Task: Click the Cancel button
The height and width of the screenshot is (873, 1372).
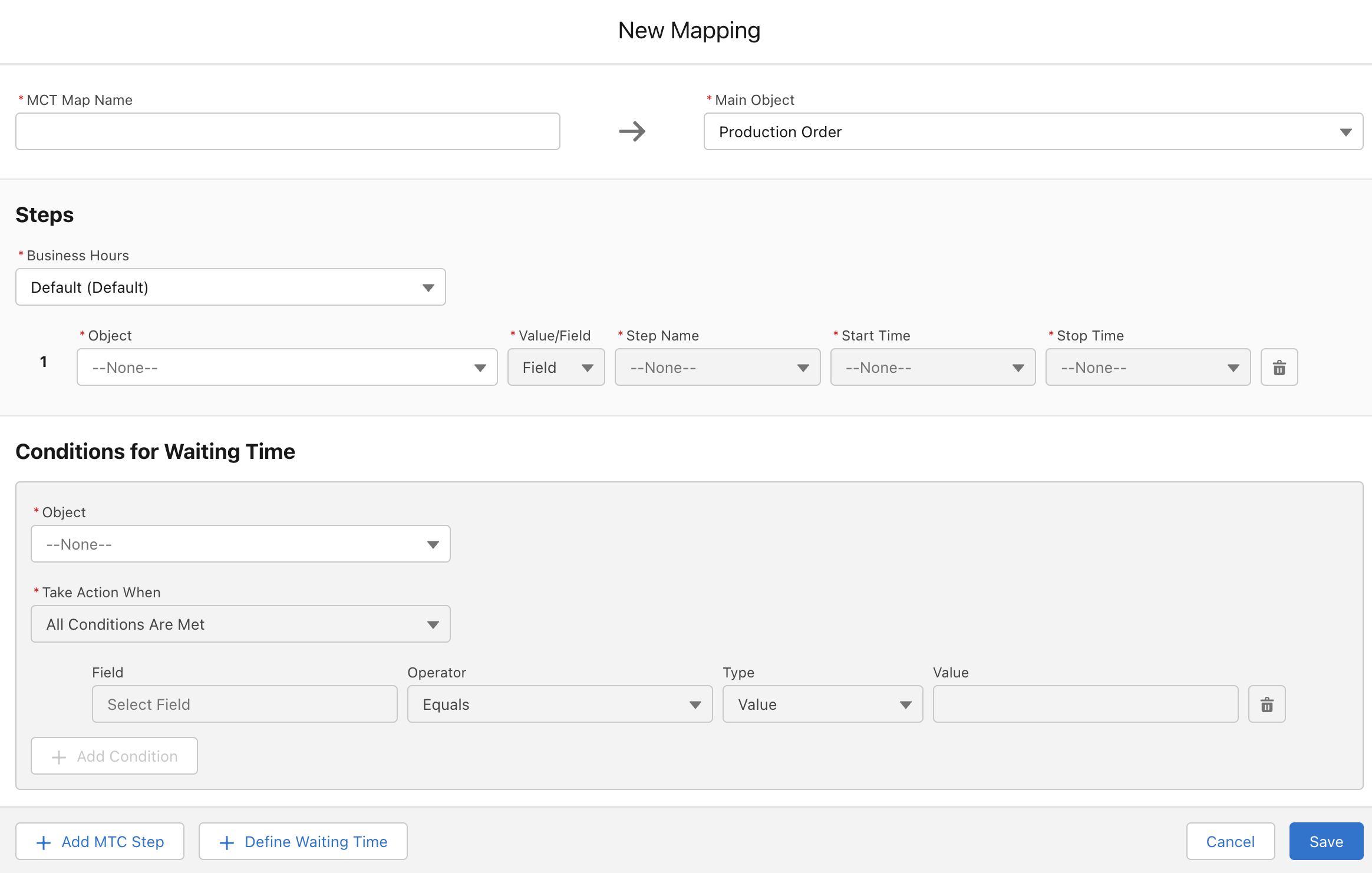Action: 1230,842
